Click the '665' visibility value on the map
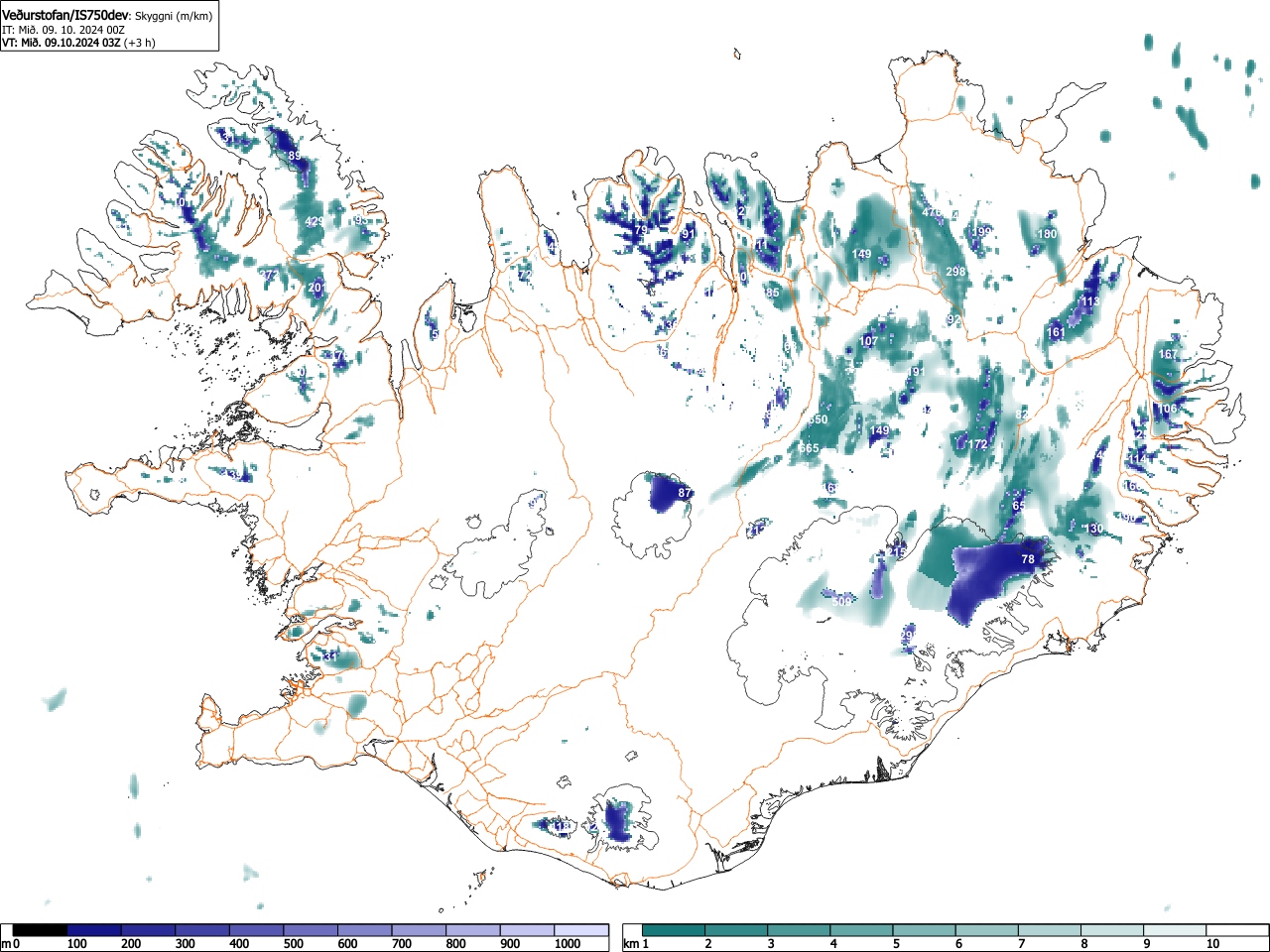The height and width of the screenshot is (952, 1270). (810, 449)
